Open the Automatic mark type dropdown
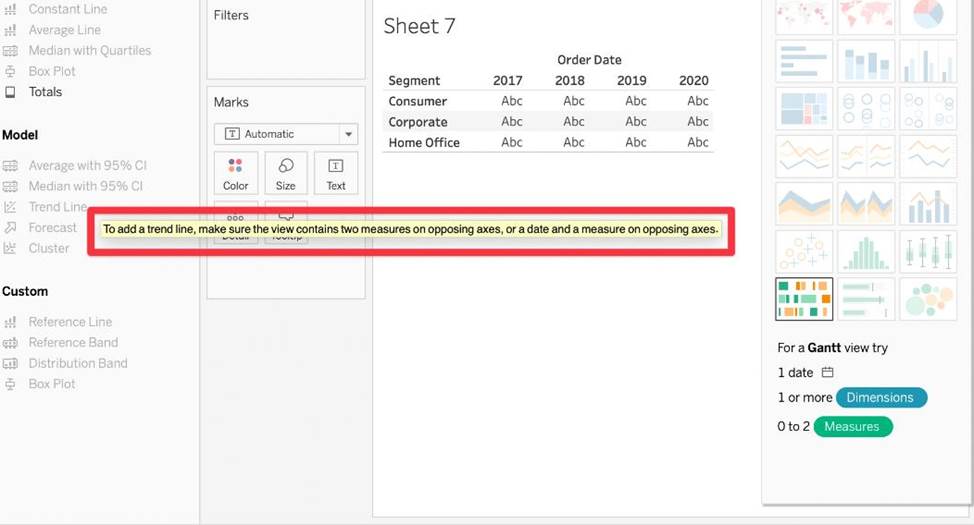Image resolution: width=974 pixels, height=525 pixels. pos(286,134)
